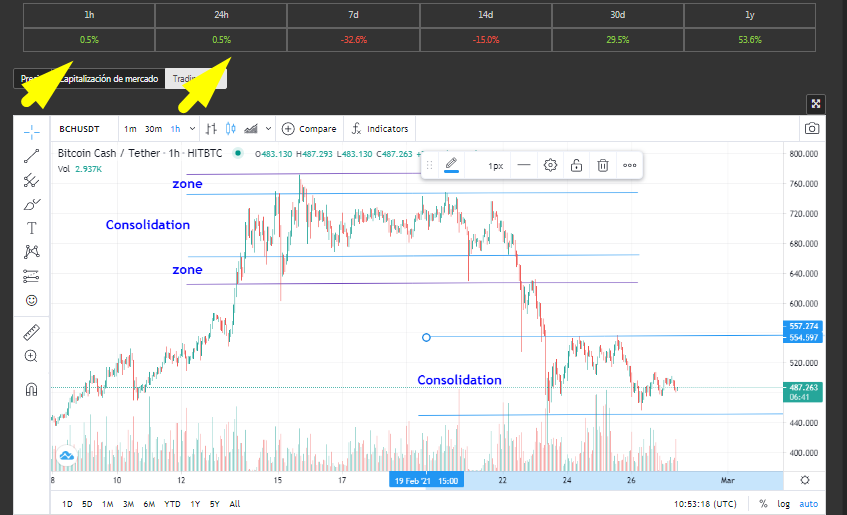Activate the magnet snapping mode
Screen dimensions: 847x515
coord(31,389)
